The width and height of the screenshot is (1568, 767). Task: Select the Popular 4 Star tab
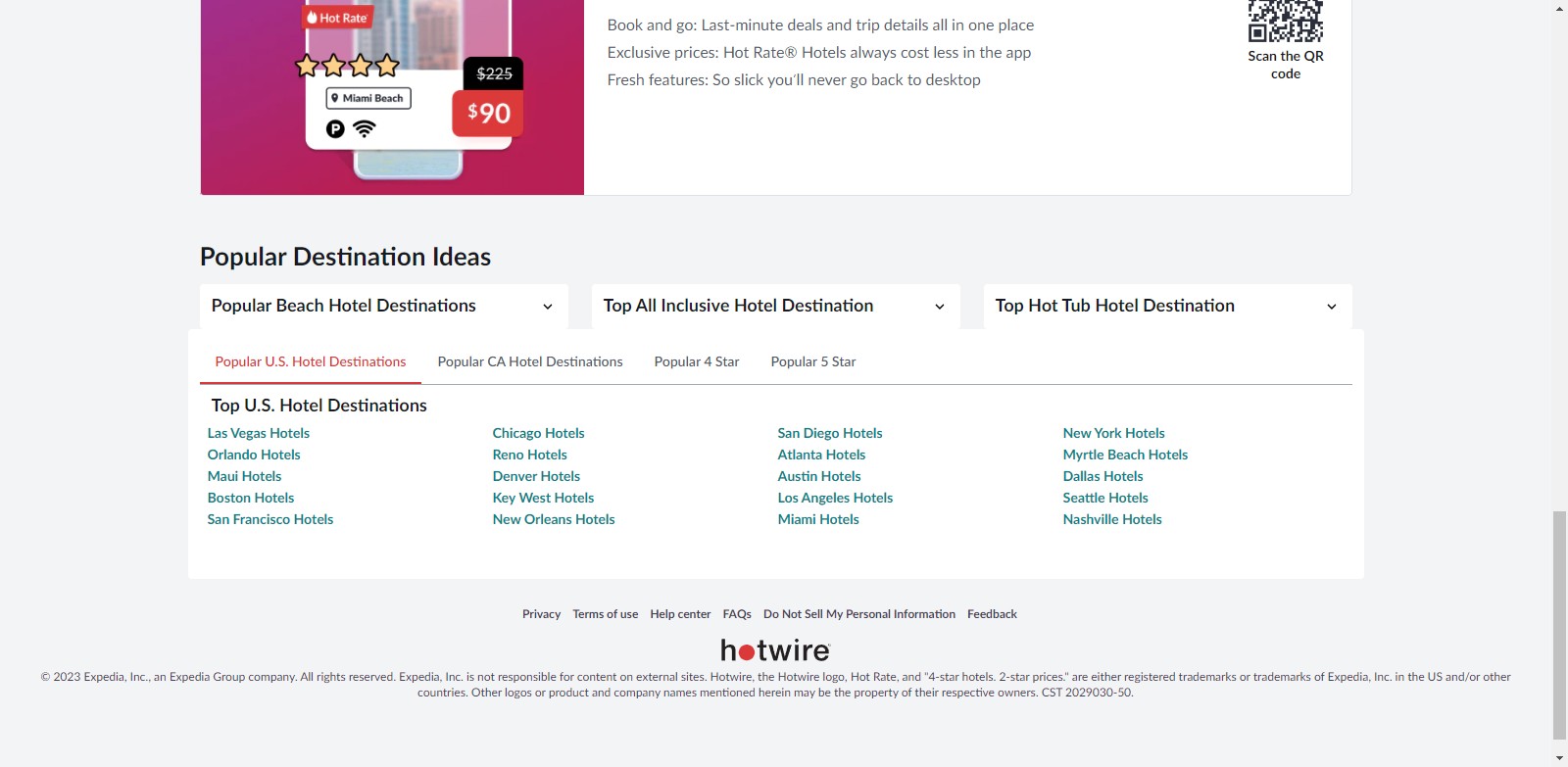697,361
